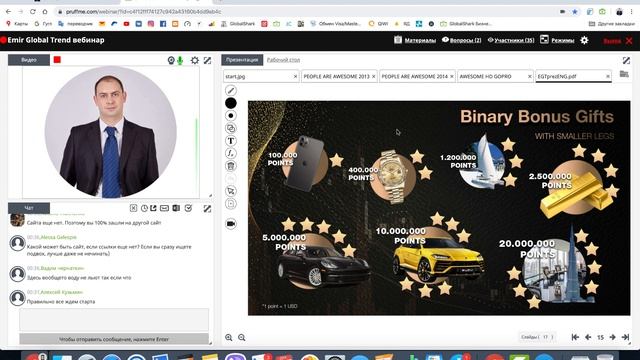The image size is (640, 360).
Task: Expand the chat panel to fullscreen
Action: [x=207, y=209]
